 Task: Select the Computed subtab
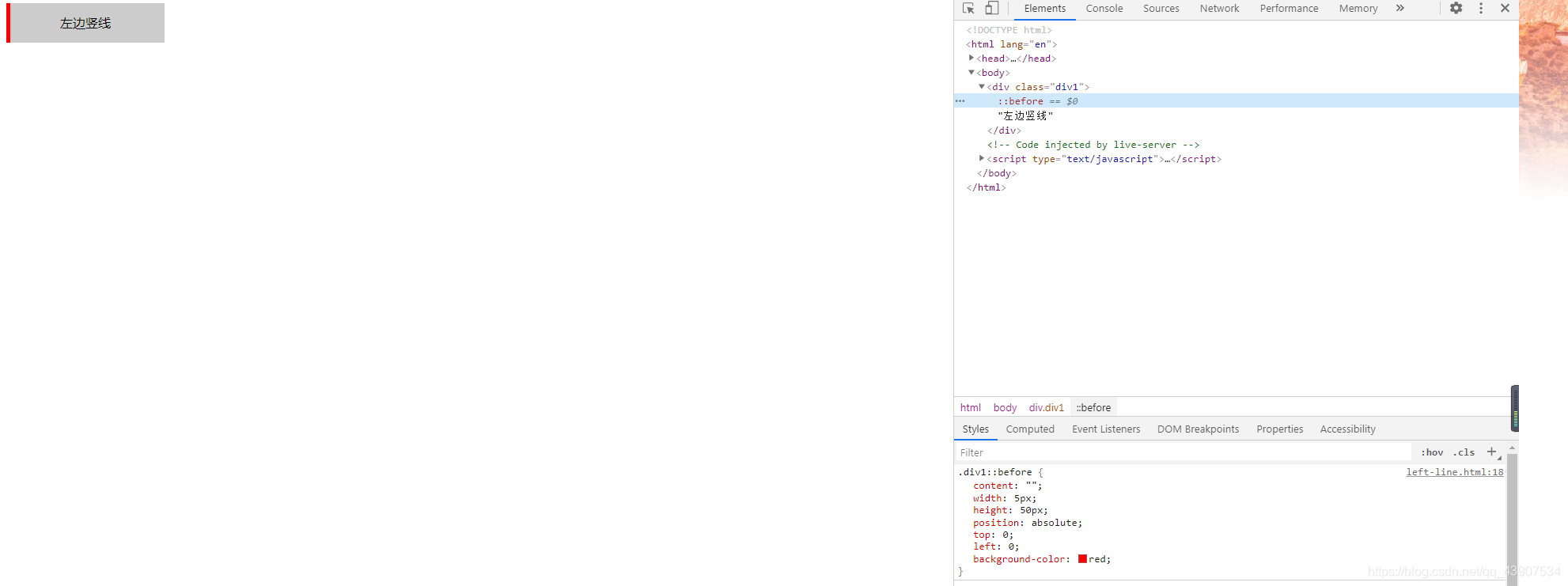tap(1030, 429)
